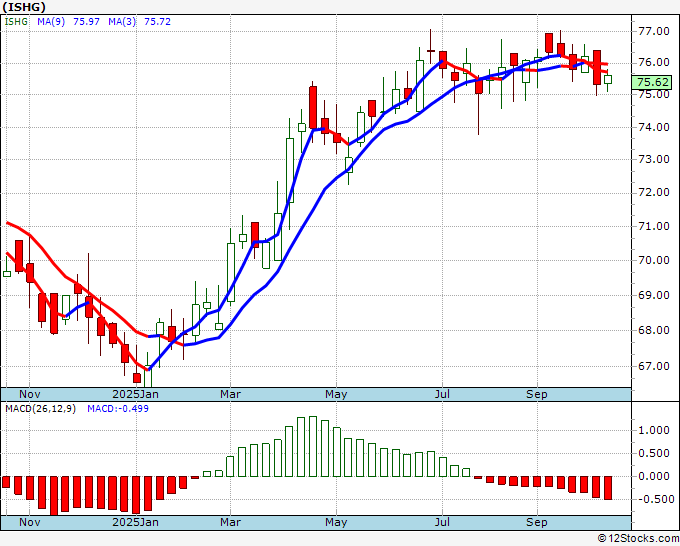Click the 68.00 price axis label
The image size is (680, 546).
[654, 330]
